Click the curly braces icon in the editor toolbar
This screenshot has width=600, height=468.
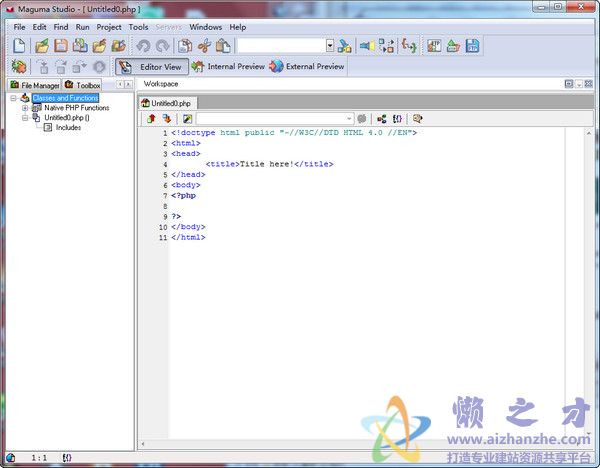click(x=397, y=119)
